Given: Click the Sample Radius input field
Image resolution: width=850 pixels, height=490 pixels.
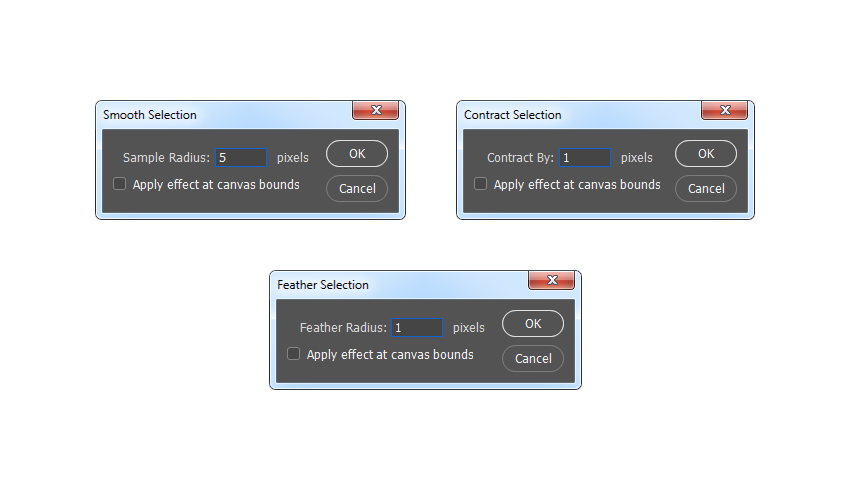Looking at the screenshot, I should tap(241, 158).
